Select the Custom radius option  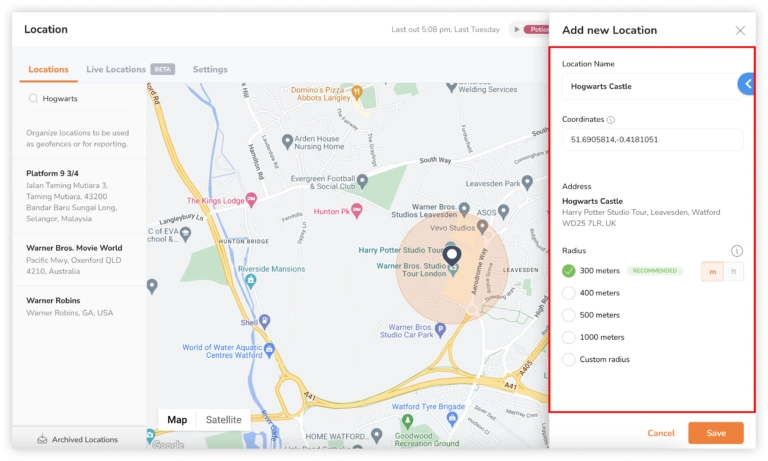(569, 359)
